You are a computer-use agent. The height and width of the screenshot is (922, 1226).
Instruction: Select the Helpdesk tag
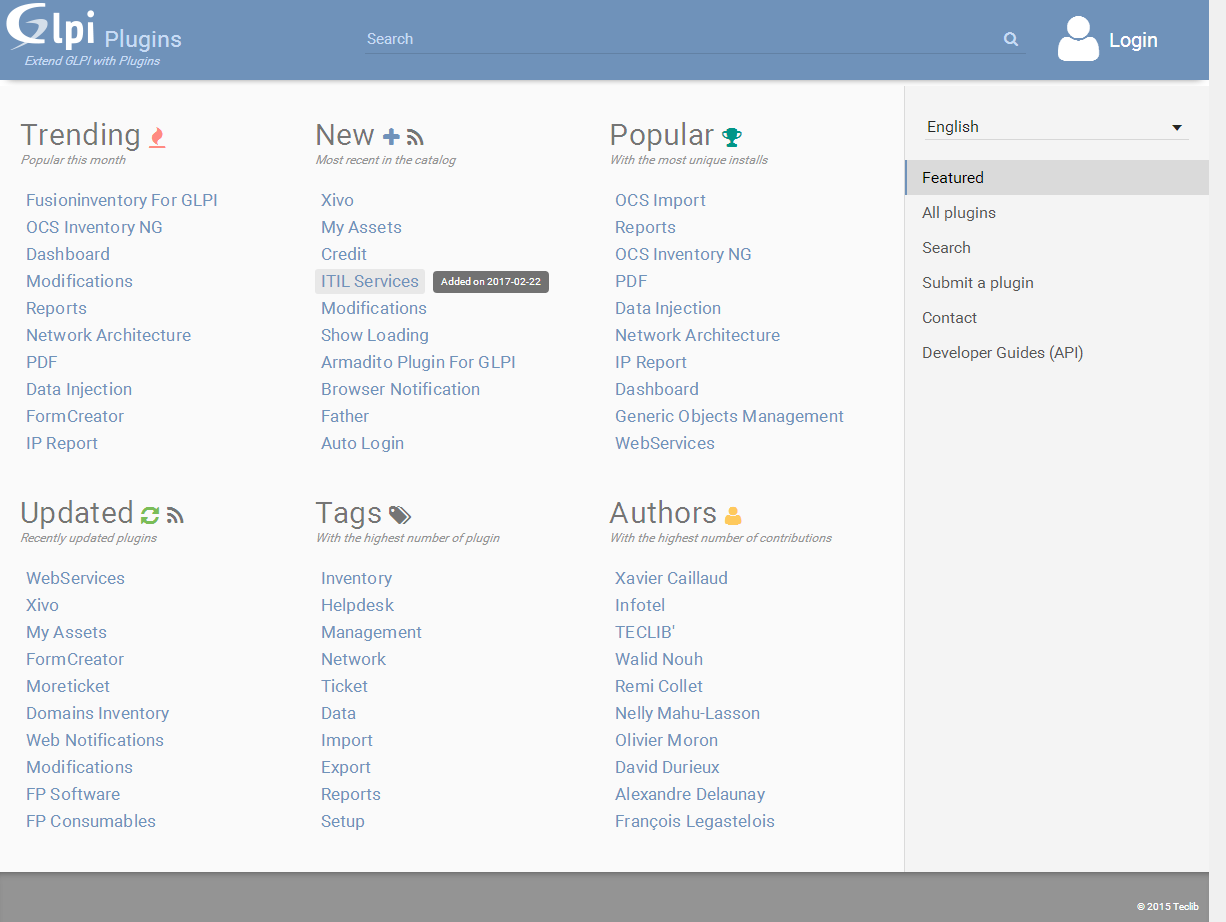pos(357,605)
